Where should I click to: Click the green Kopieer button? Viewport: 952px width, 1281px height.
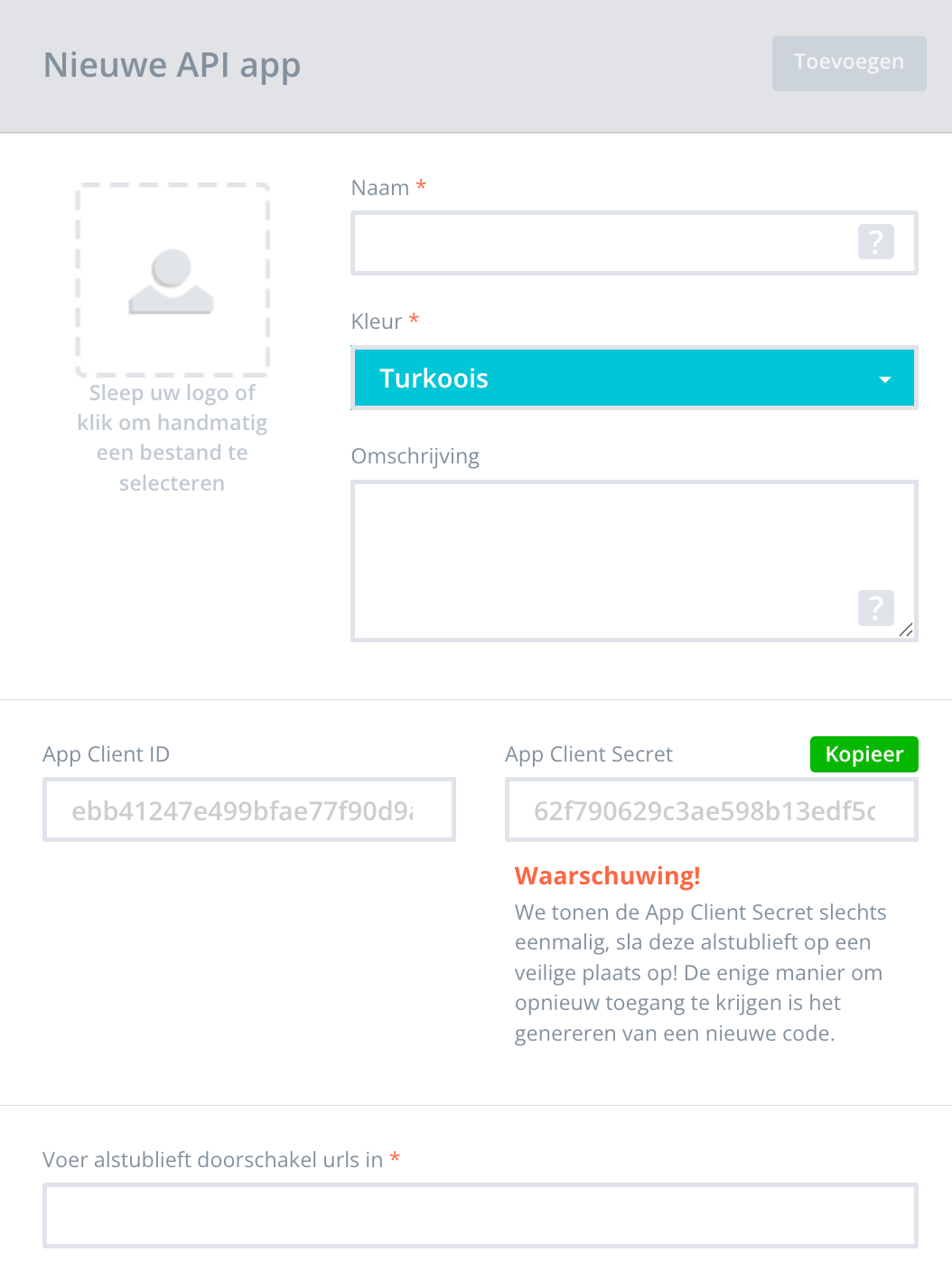864,754
